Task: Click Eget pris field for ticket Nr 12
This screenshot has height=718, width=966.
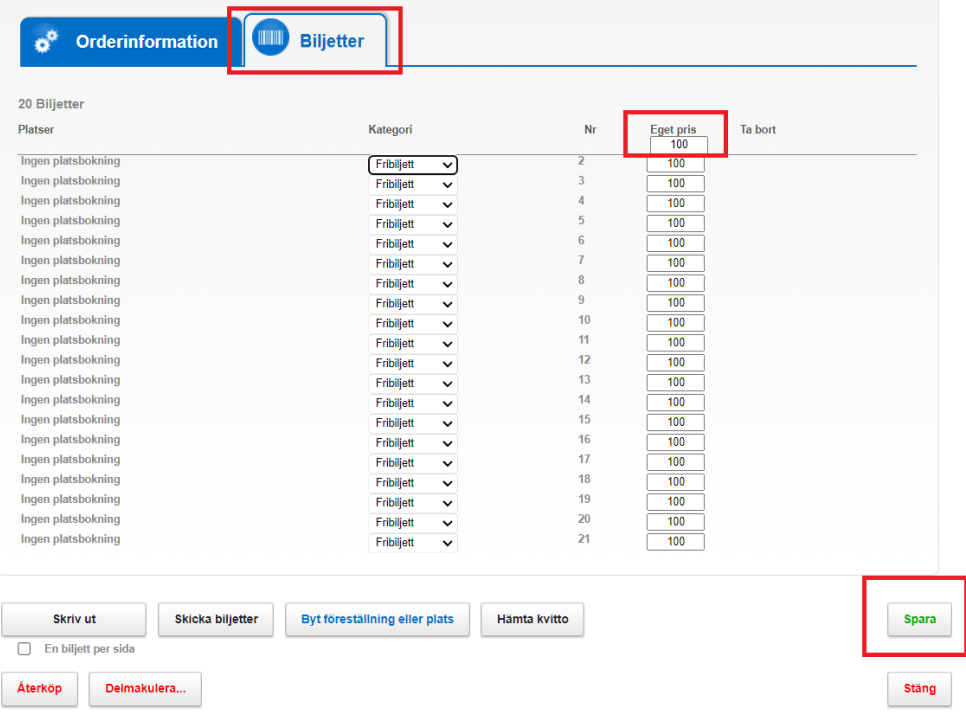Action: click(x=676, y=362)
